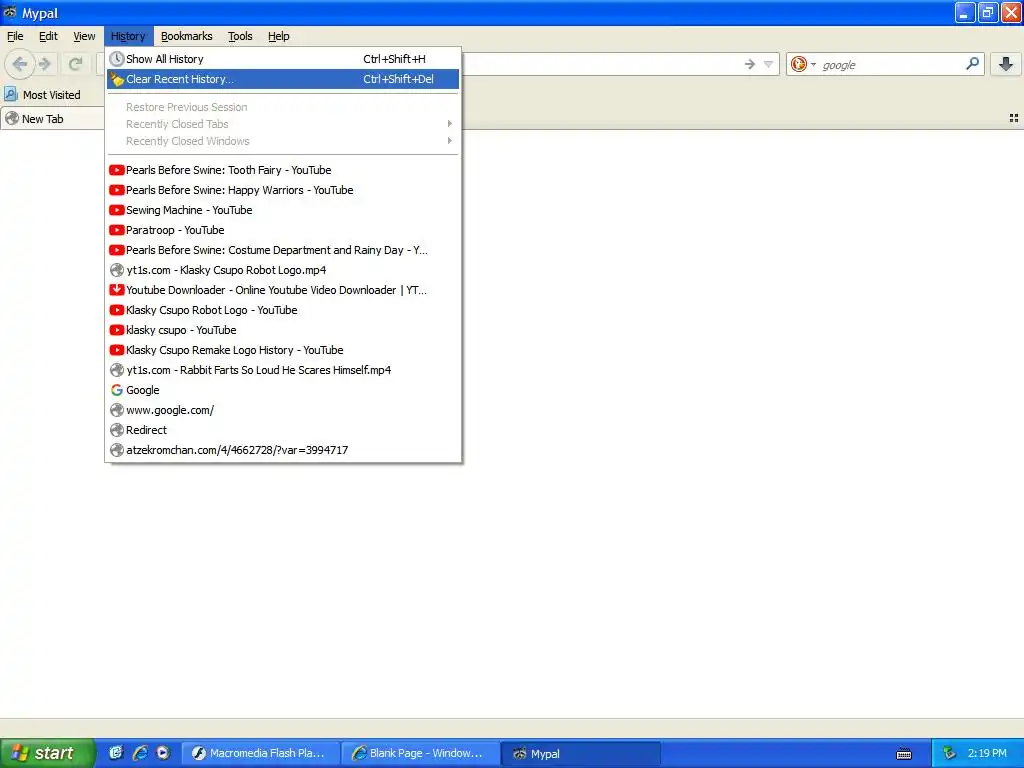1024x768 pixels.
Task: Open the Google history entry
Action: tap(283, 390)
